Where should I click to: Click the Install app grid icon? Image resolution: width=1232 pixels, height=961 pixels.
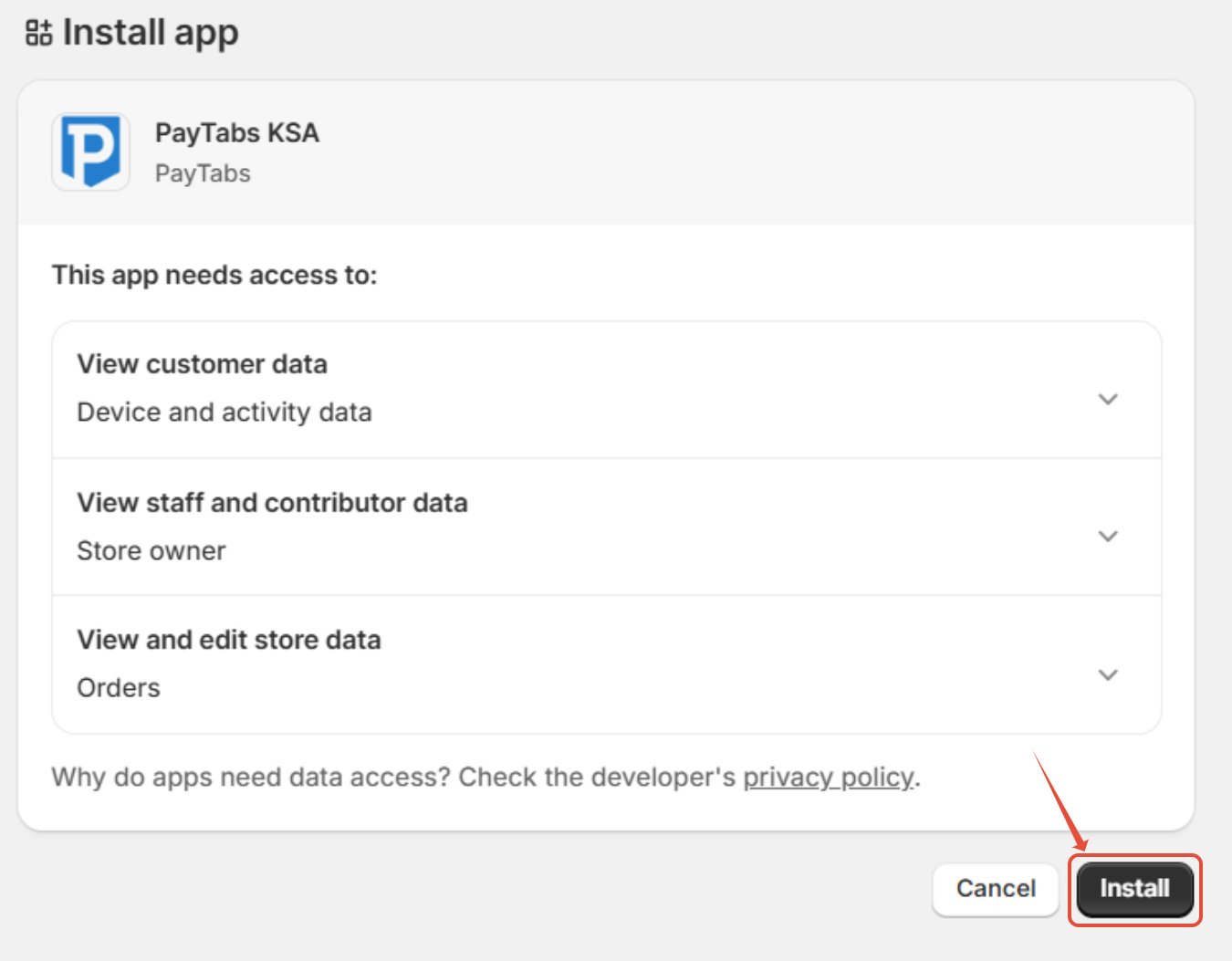(x=38, y=34)
